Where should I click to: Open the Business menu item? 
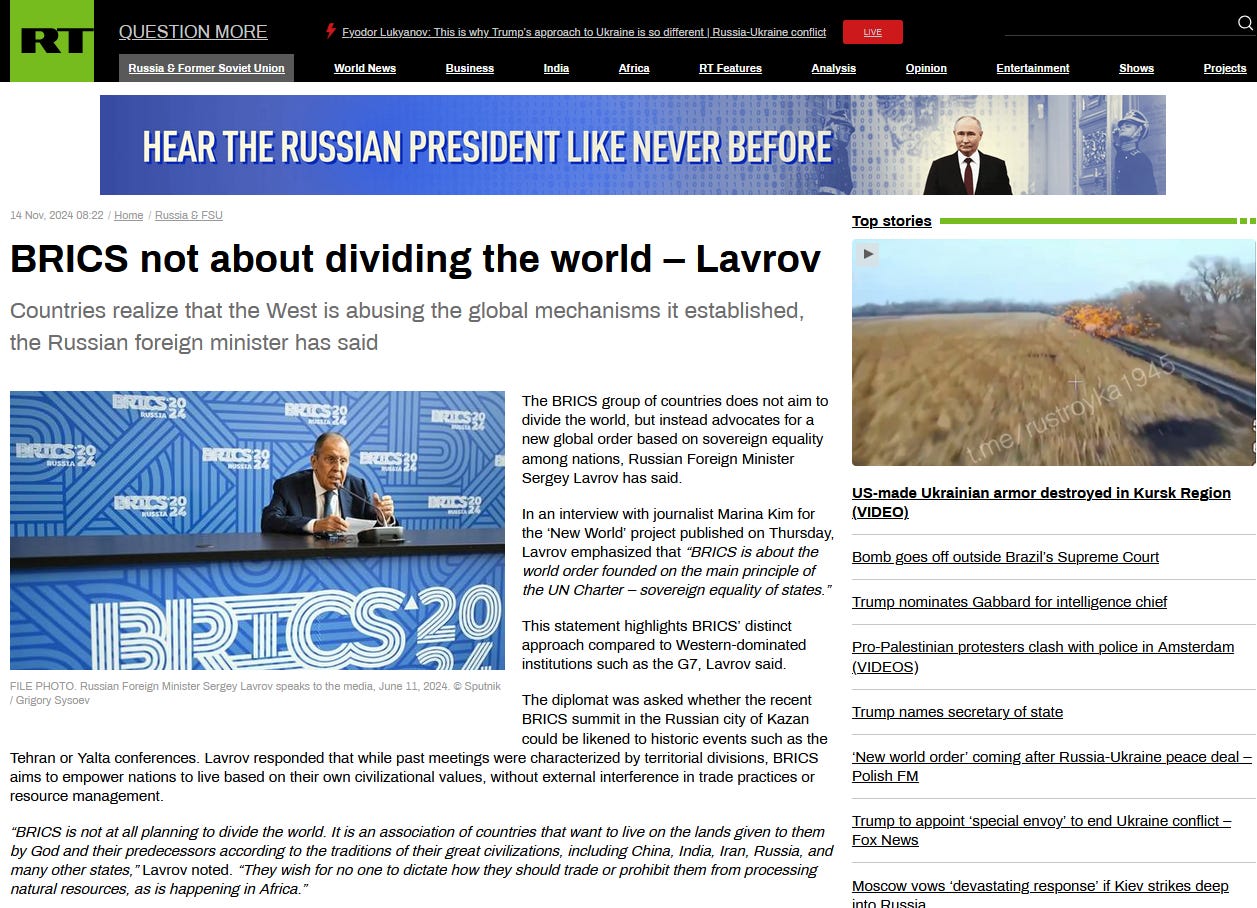470,68
